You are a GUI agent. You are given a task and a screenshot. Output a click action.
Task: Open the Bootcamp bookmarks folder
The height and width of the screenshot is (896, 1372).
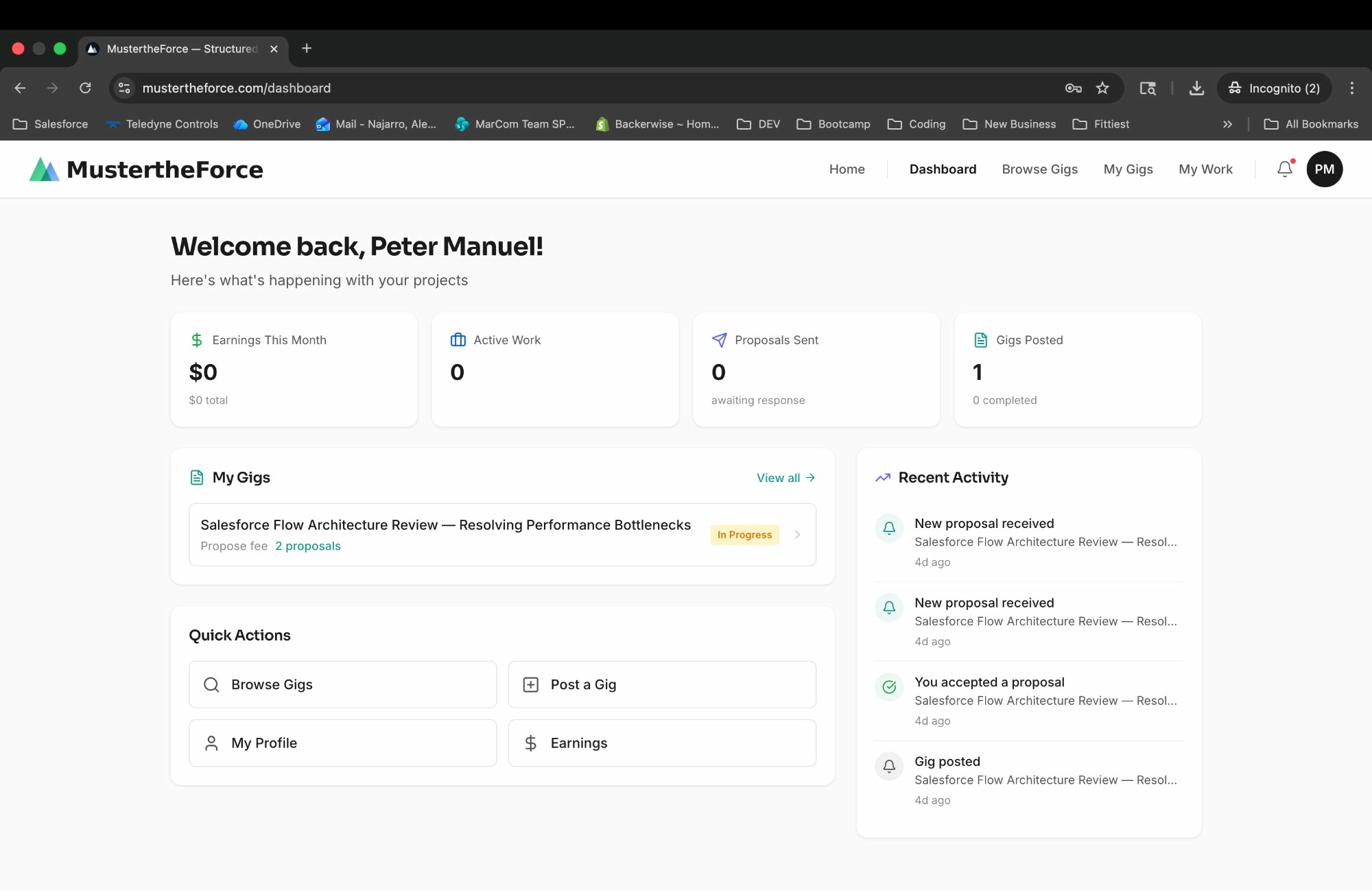coord(833,124)
